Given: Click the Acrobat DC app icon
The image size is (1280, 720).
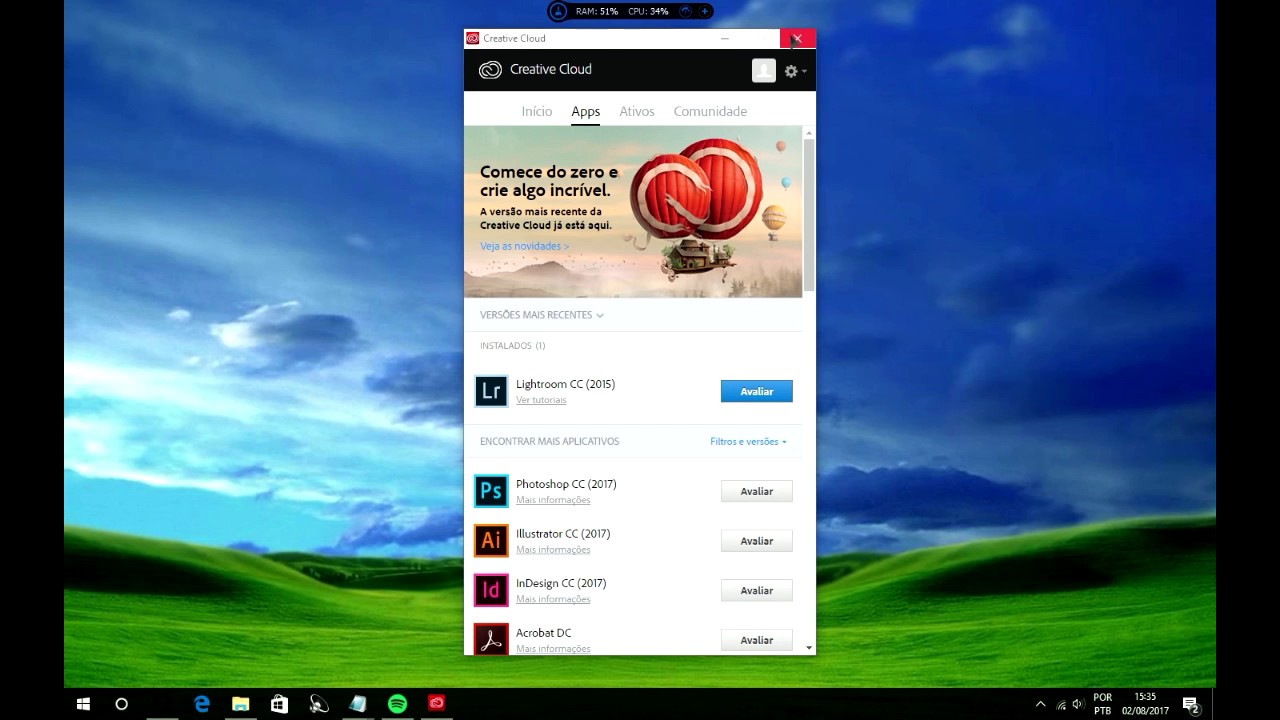Looking at the screenshot, I should pos(491,639).
